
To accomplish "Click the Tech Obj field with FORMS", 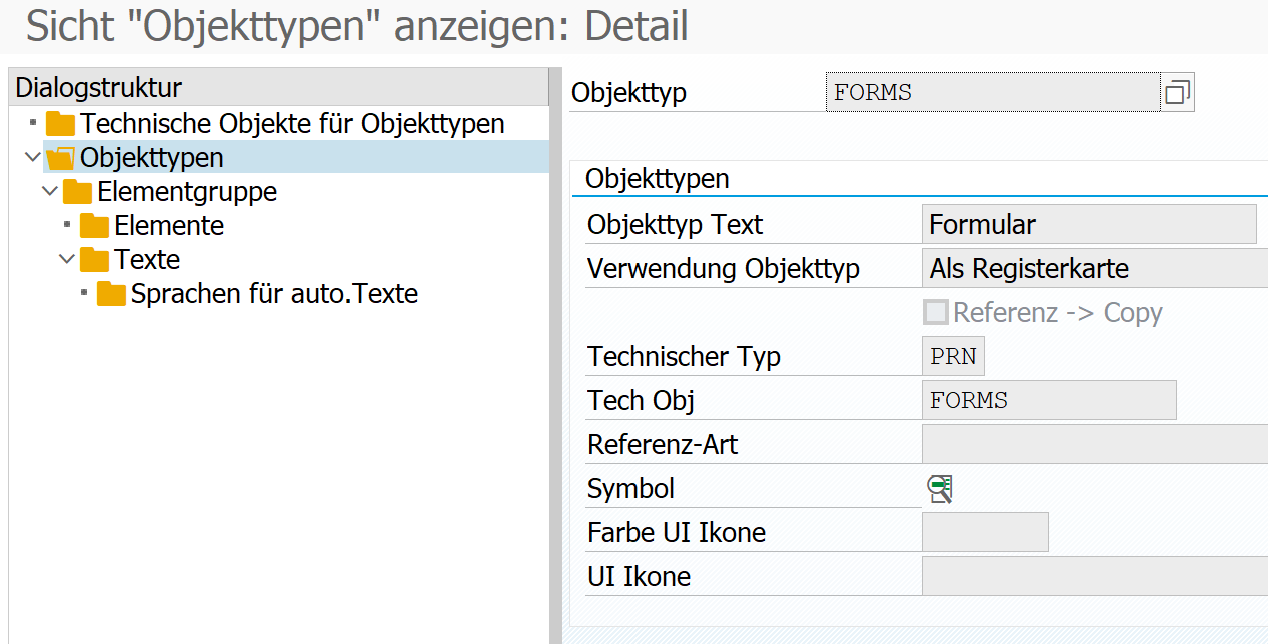I will click(x=1049, y=400).
